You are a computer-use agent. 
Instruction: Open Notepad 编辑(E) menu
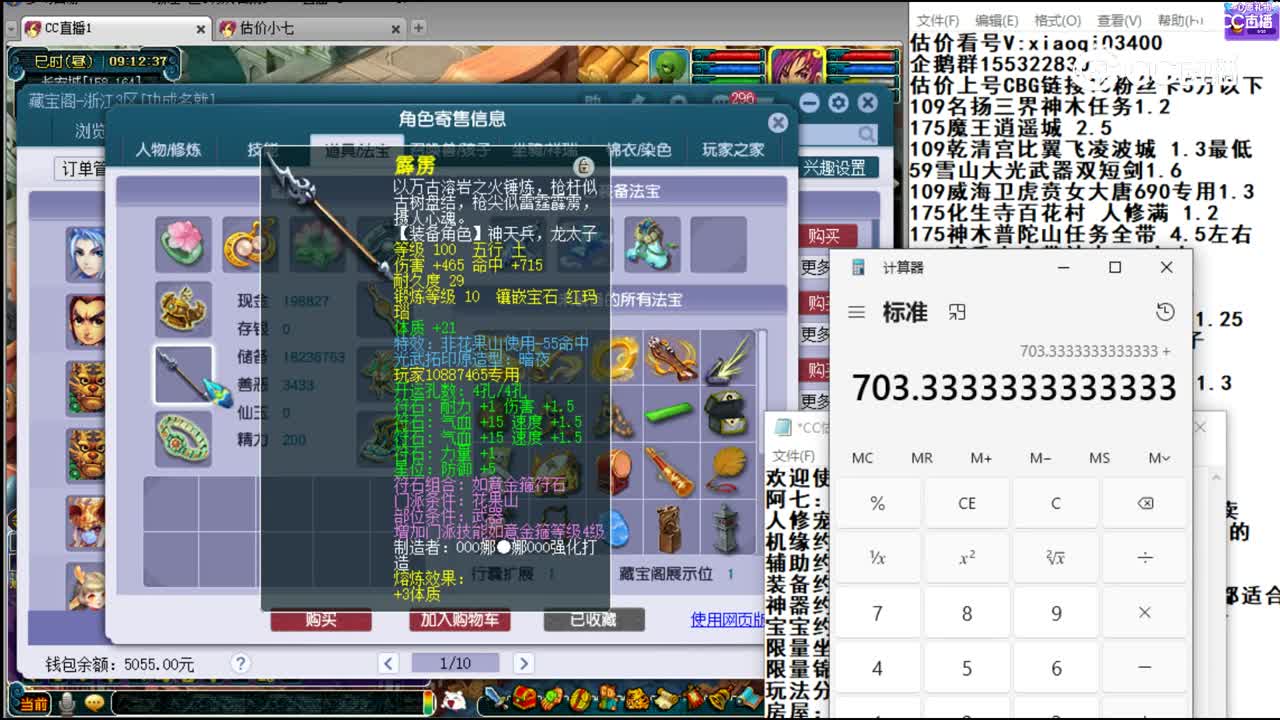point(997,20)
